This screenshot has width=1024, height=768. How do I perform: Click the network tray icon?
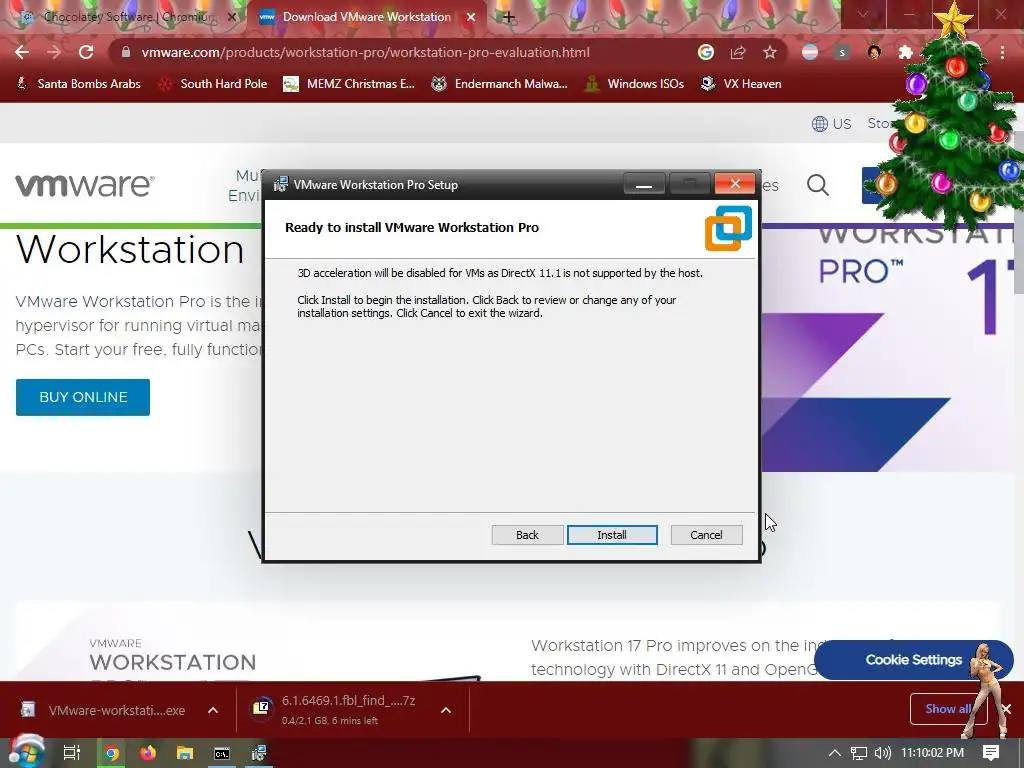point(859,753)
